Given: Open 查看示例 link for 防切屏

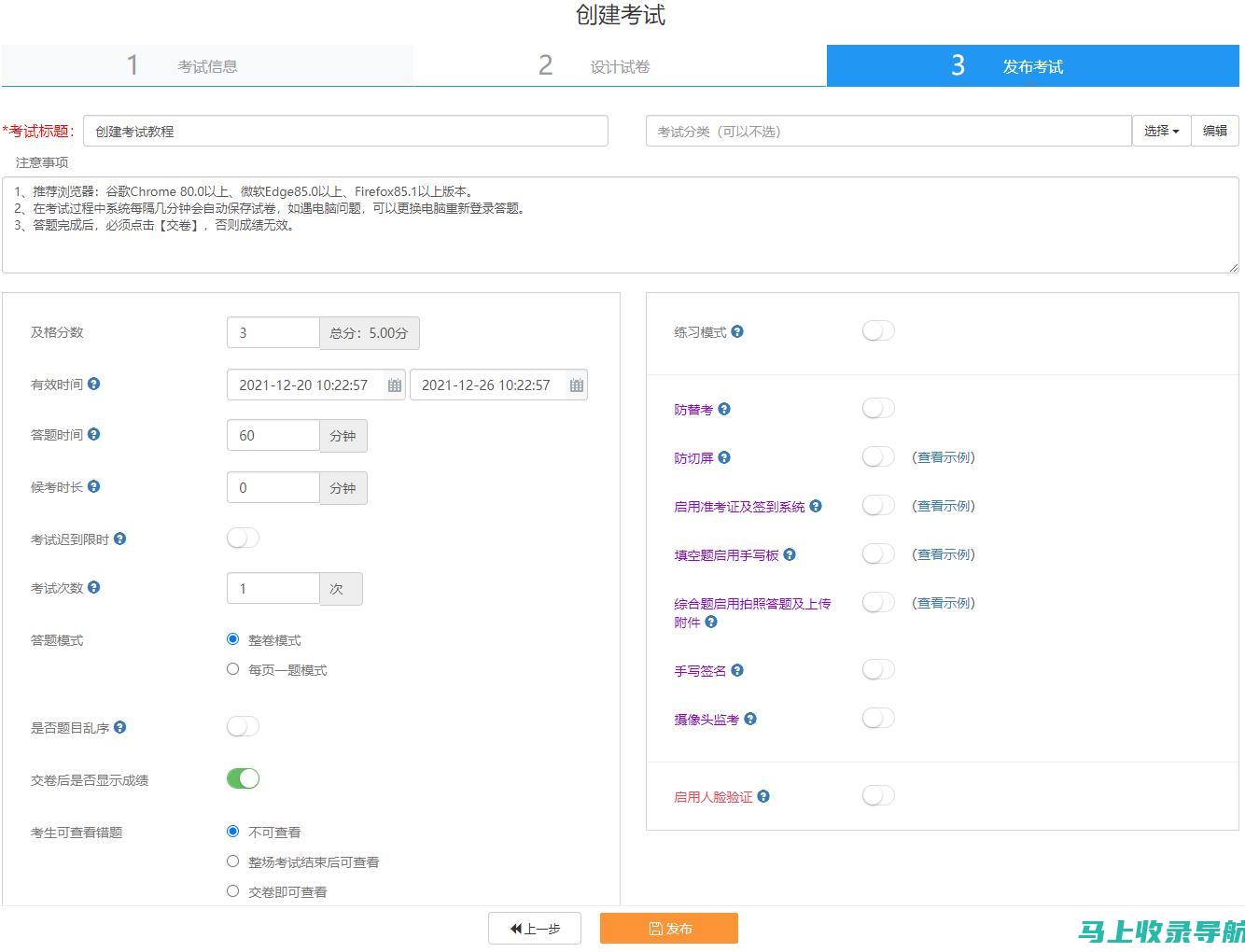Looking at the screenshot, I should [944, 457].
